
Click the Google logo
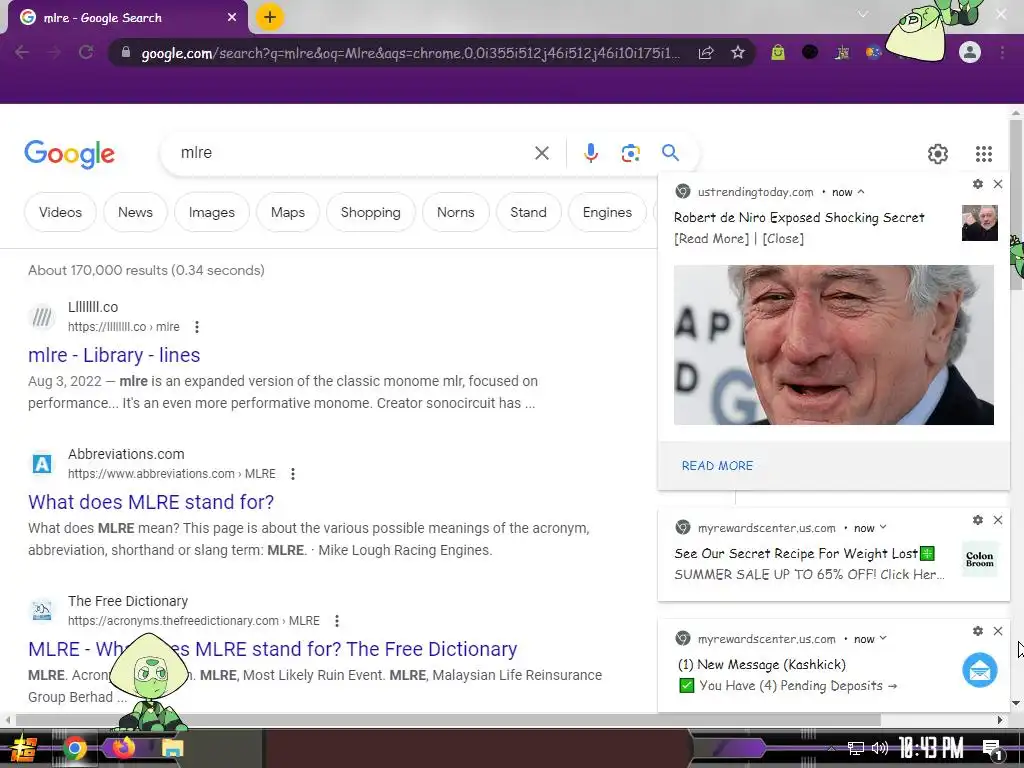click(x=70, y=154)
